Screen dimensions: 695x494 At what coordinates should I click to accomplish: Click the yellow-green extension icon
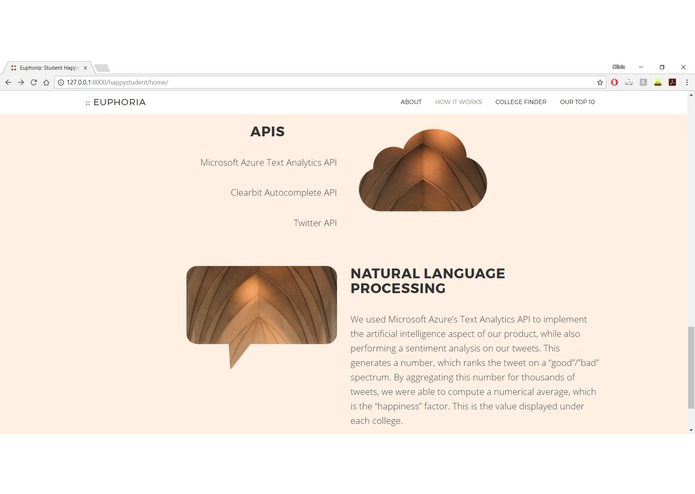pyautogui.click(x=658, y=82)
